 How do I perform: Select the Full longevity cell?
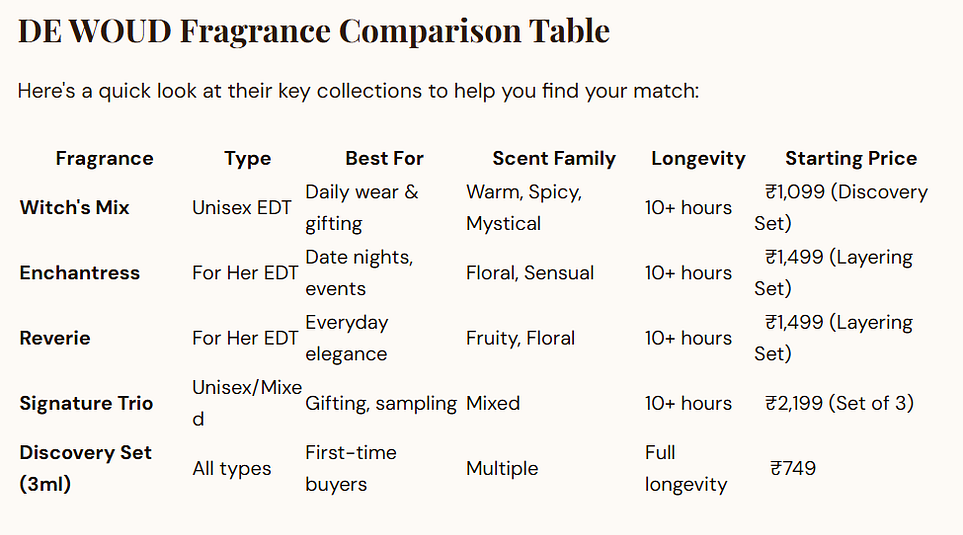pos(685,468)
